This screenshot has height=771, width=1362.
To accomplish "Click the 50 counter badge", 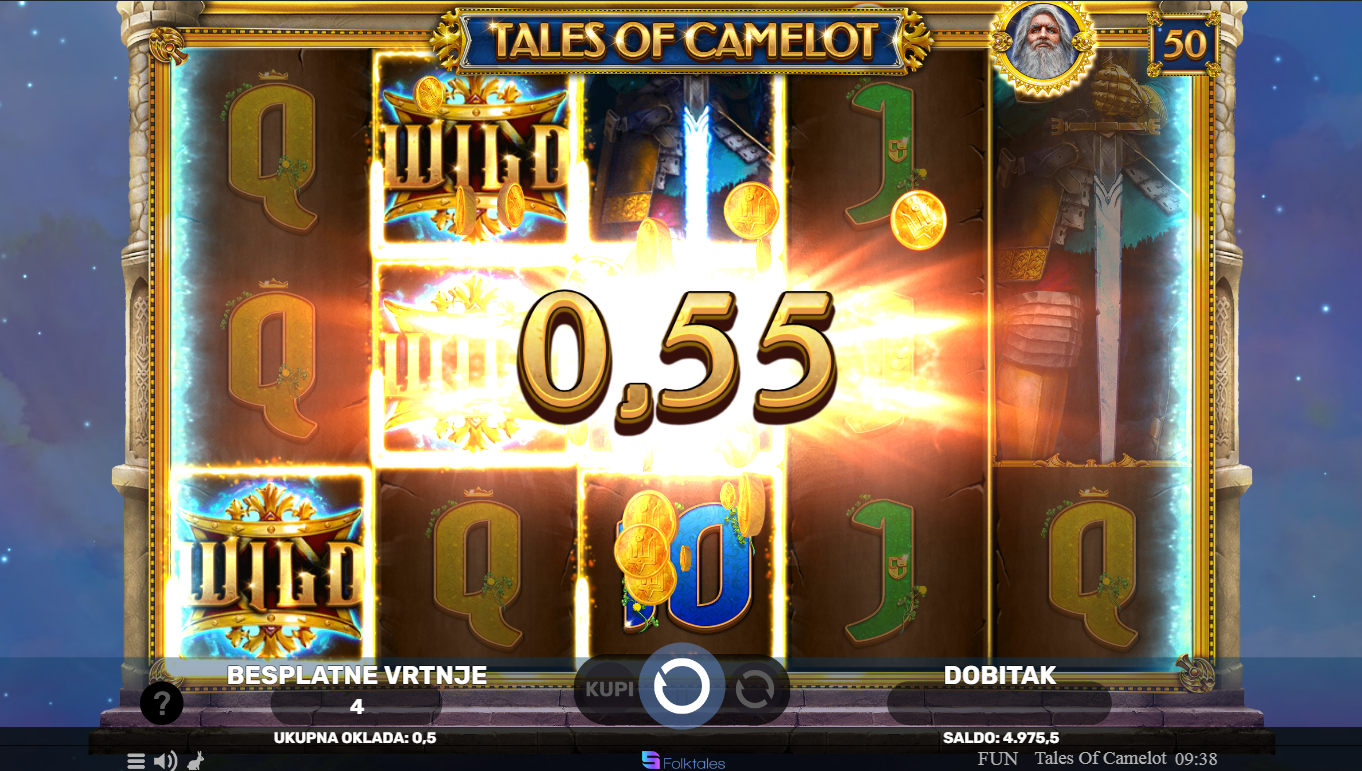I will click(x=1185, y=44).
